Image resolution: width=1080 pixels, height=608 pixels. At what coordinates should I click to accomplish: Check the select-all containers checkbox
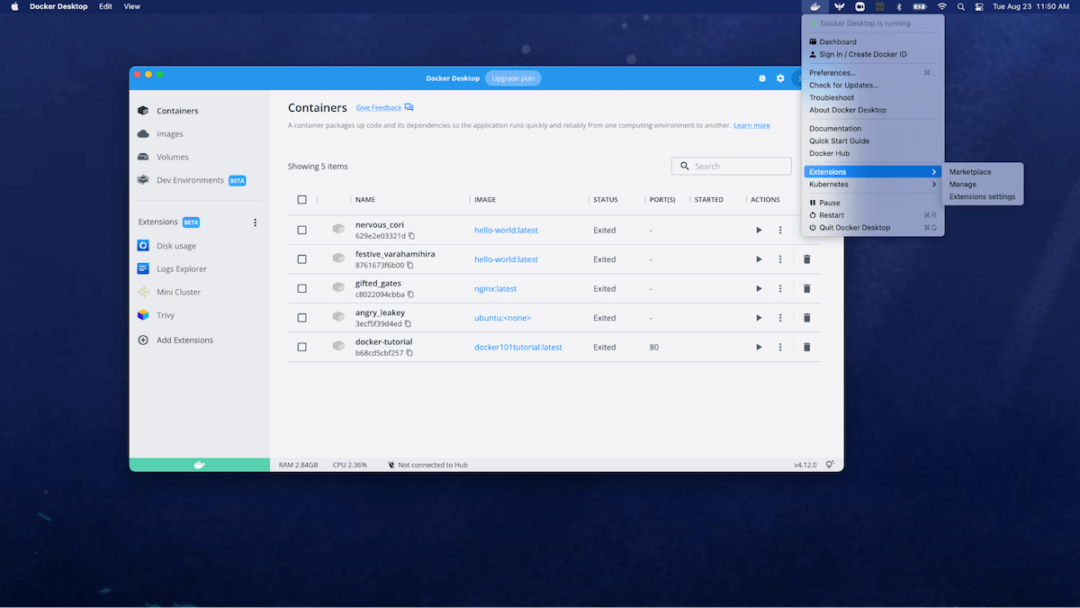pyautogui.click(x=301, y=199)
